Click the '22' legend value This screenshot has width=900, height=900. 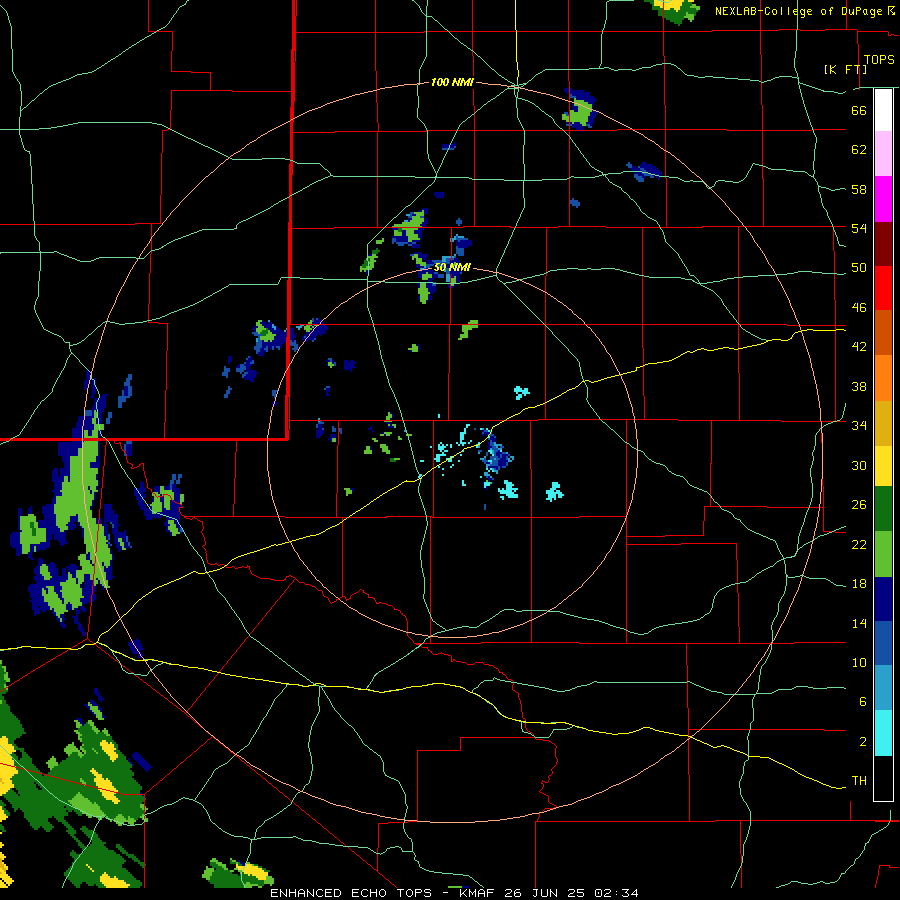point(859,545)
